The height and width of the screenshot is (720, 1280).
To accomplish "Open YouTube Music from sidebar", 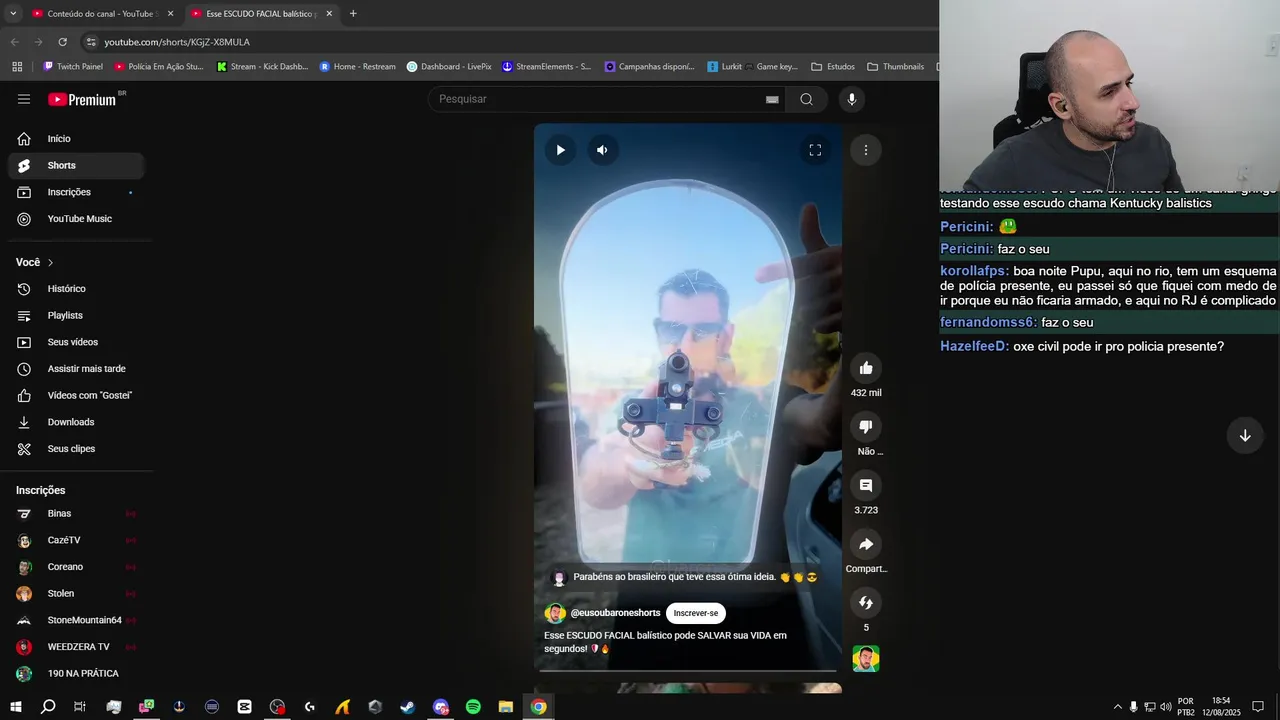I will coord(76,219).
